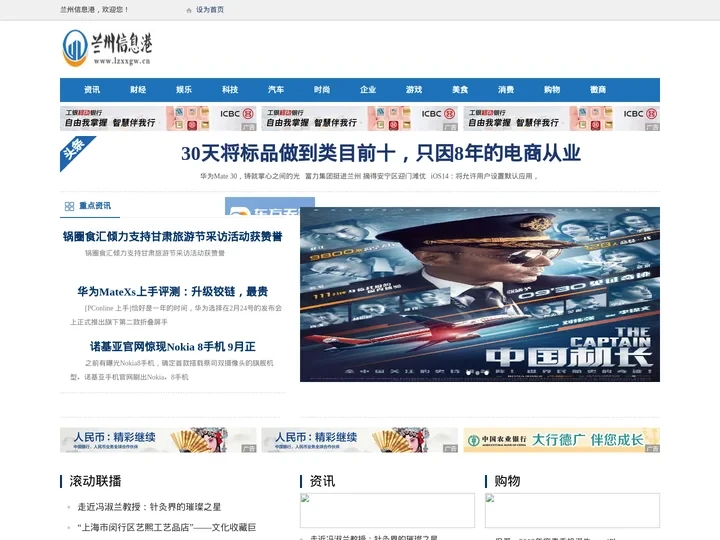
Task: Click the 资讯 section heading below banners
Action: tap(322, 481)
